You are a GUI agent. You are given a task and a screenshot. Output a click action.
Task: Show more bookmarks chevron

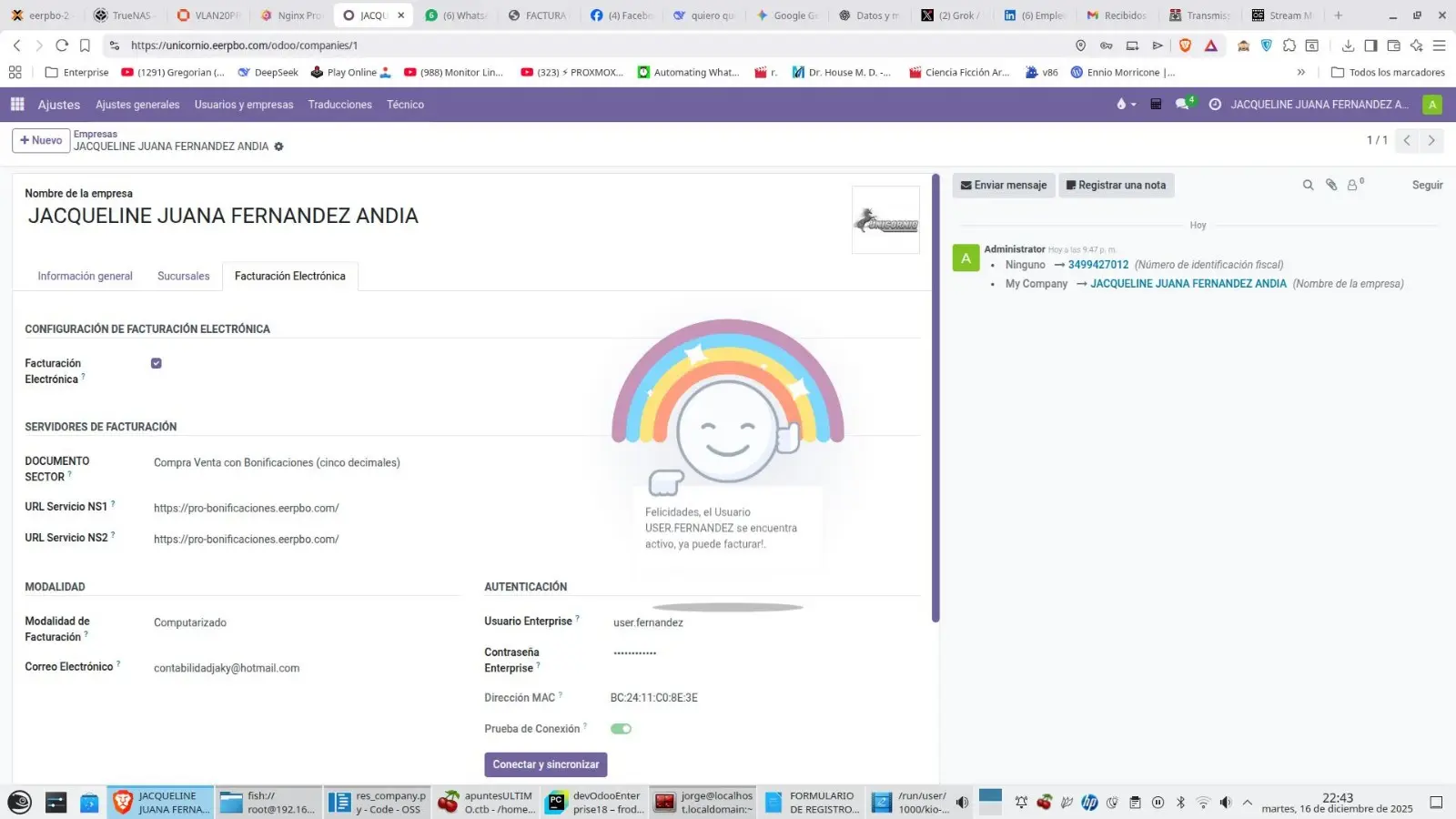pyautogui.click(x=1300, y=73)
